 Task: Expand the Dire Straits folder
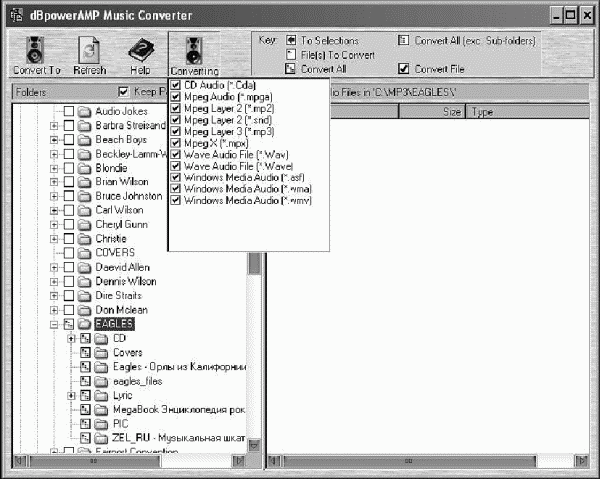tap(54, 296)
